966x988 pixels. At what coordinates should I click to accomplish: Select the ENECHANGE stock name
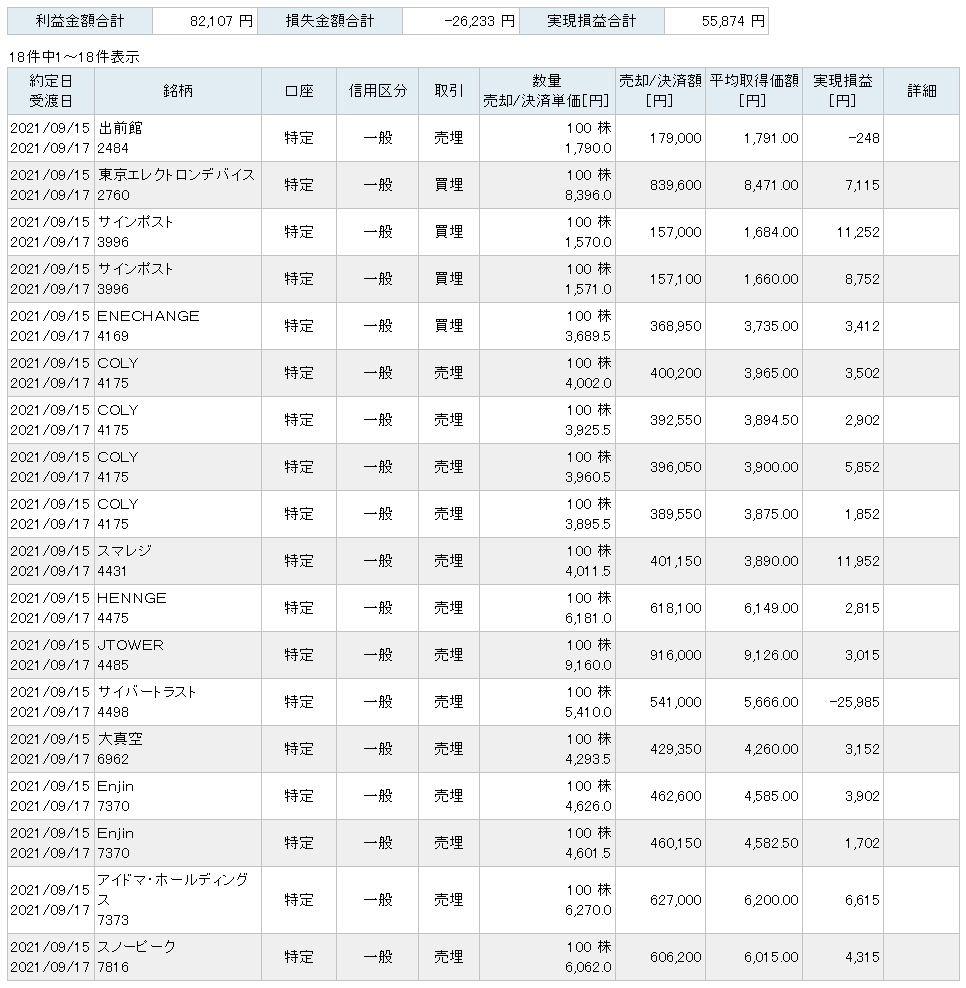pyautogui.click(x=149, y=316)
